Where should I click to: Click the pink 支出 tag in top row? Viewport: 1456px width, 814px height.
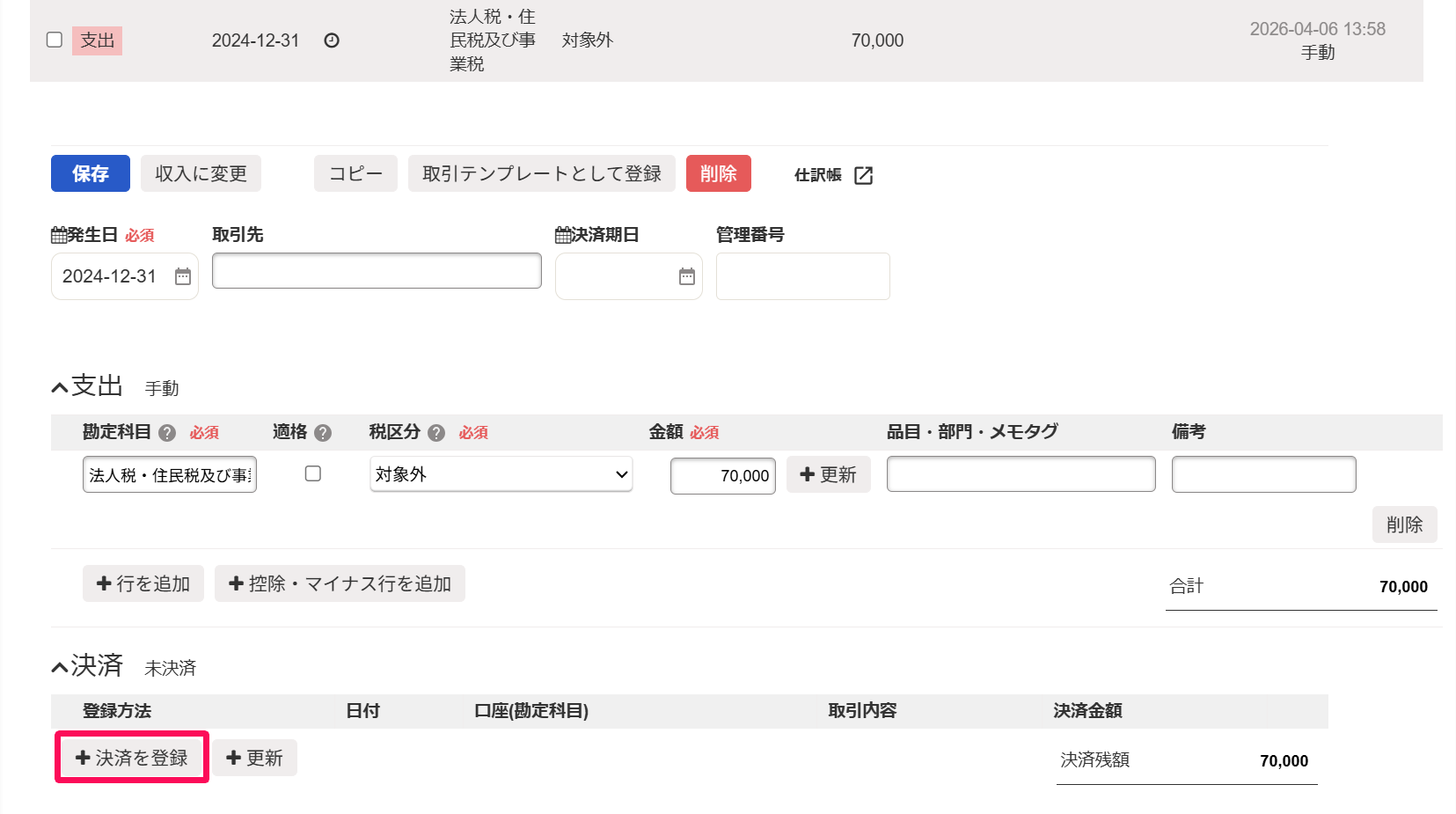coord(98,40)
